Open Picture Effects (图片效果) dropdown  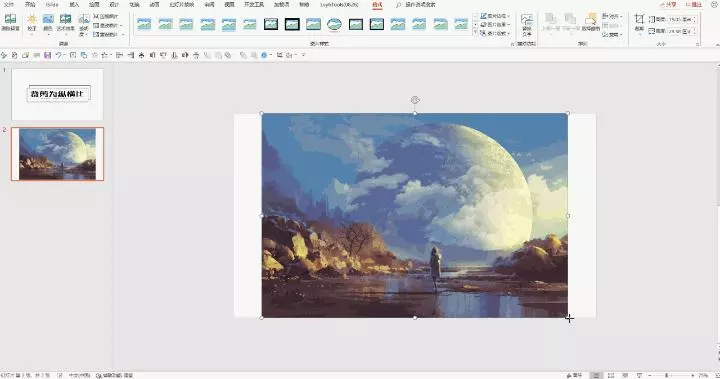pyautogui.click(x=495, y=25)
